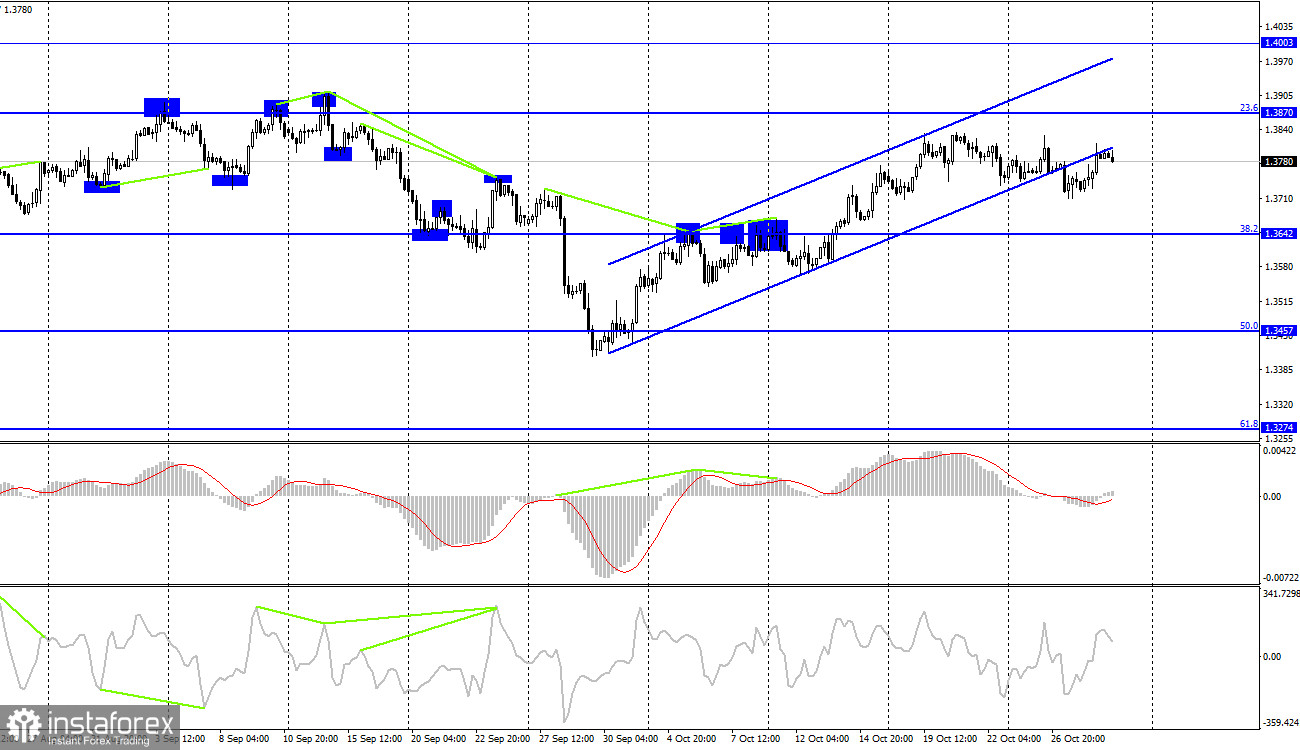Click the 1.4003 price level tag
Screen dimensions: 1300x750
coord(1280,43)
